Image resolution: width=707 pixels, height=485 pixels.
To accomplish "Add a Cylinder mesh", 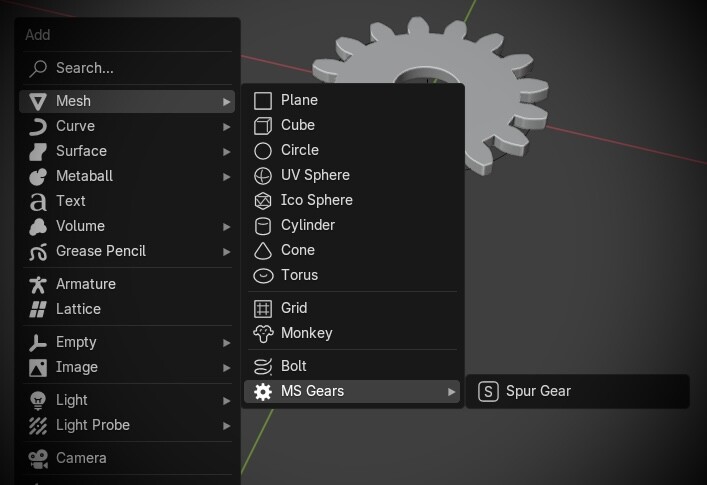I will click(x=353, y=225).
